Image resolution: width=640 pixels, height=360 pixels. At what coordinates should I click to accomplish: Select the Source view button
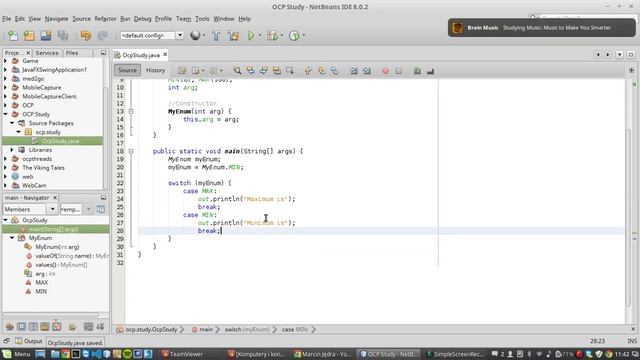127,70
